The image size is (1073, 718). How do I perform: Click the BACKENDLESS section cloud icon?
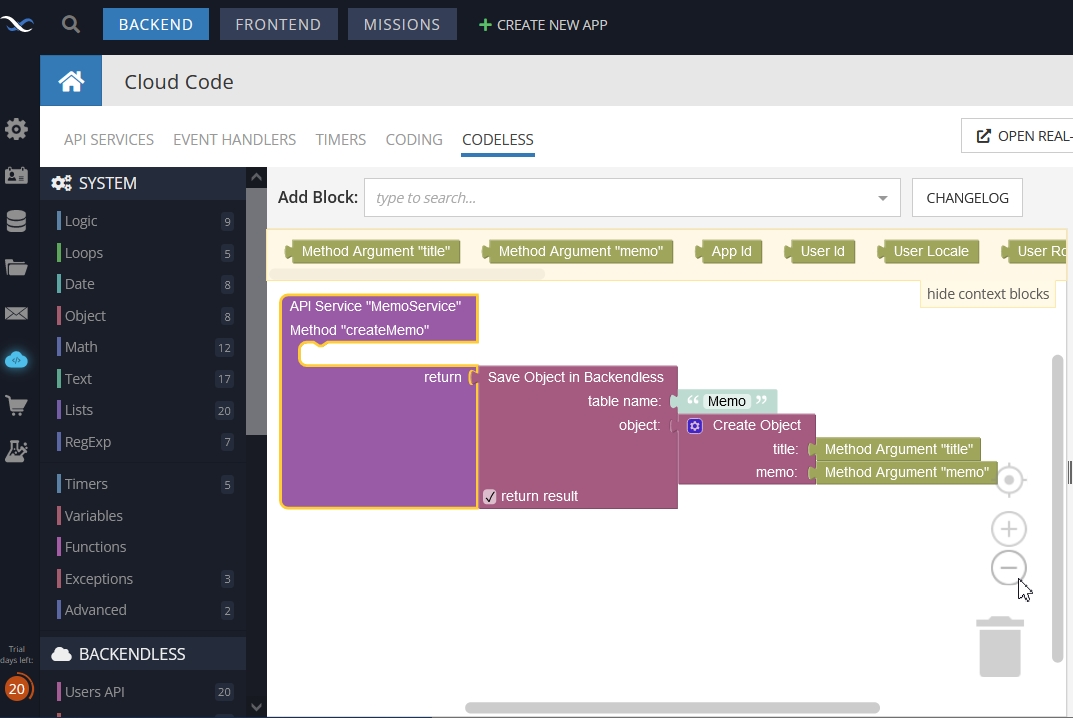point(62,654)
